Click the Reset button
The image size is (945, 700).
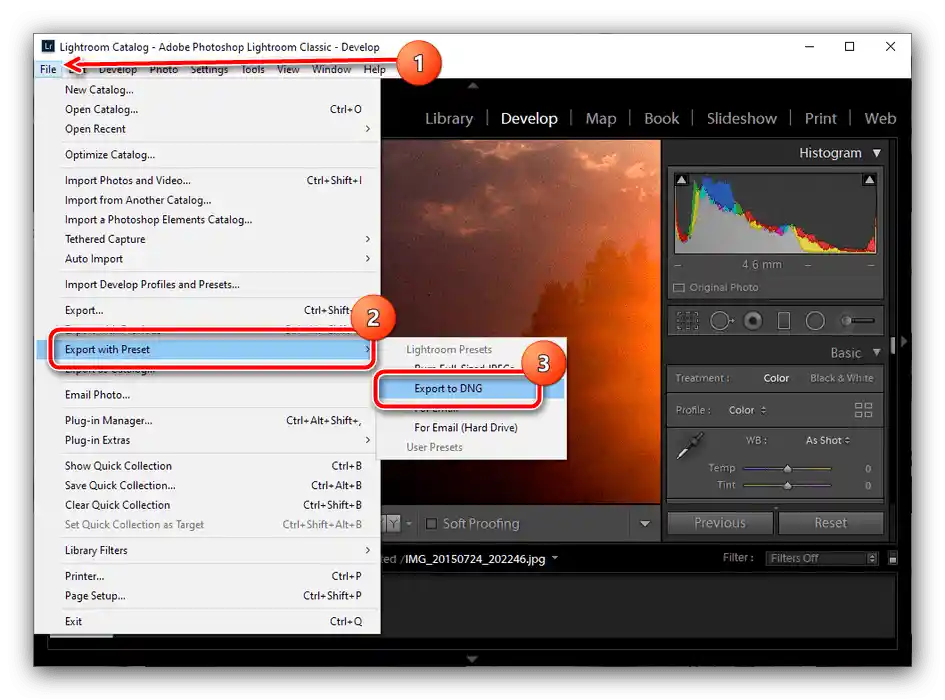pos(831,521)
